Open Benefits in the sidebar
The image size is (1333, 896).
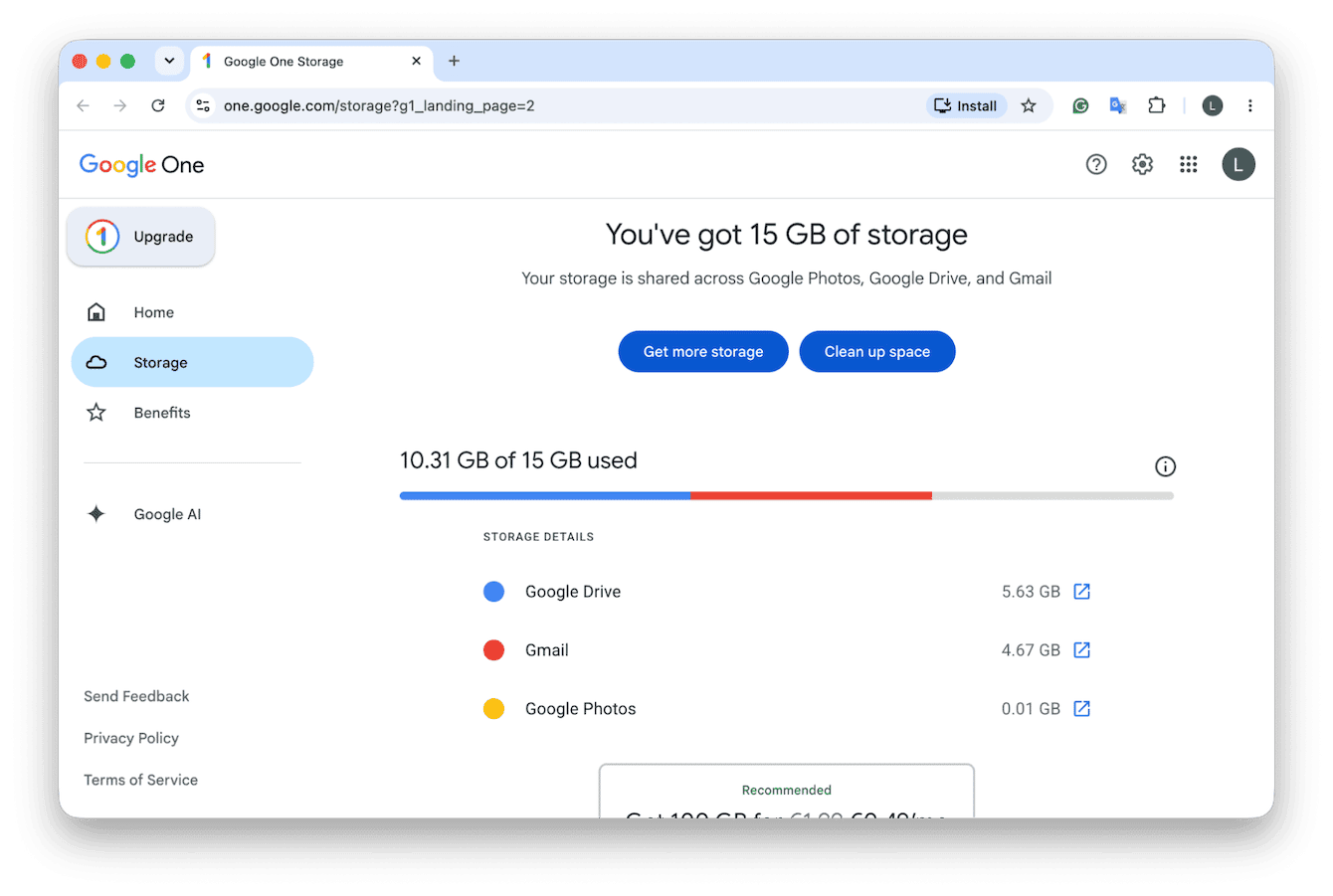pyautogui.click(x=192, y=413)
